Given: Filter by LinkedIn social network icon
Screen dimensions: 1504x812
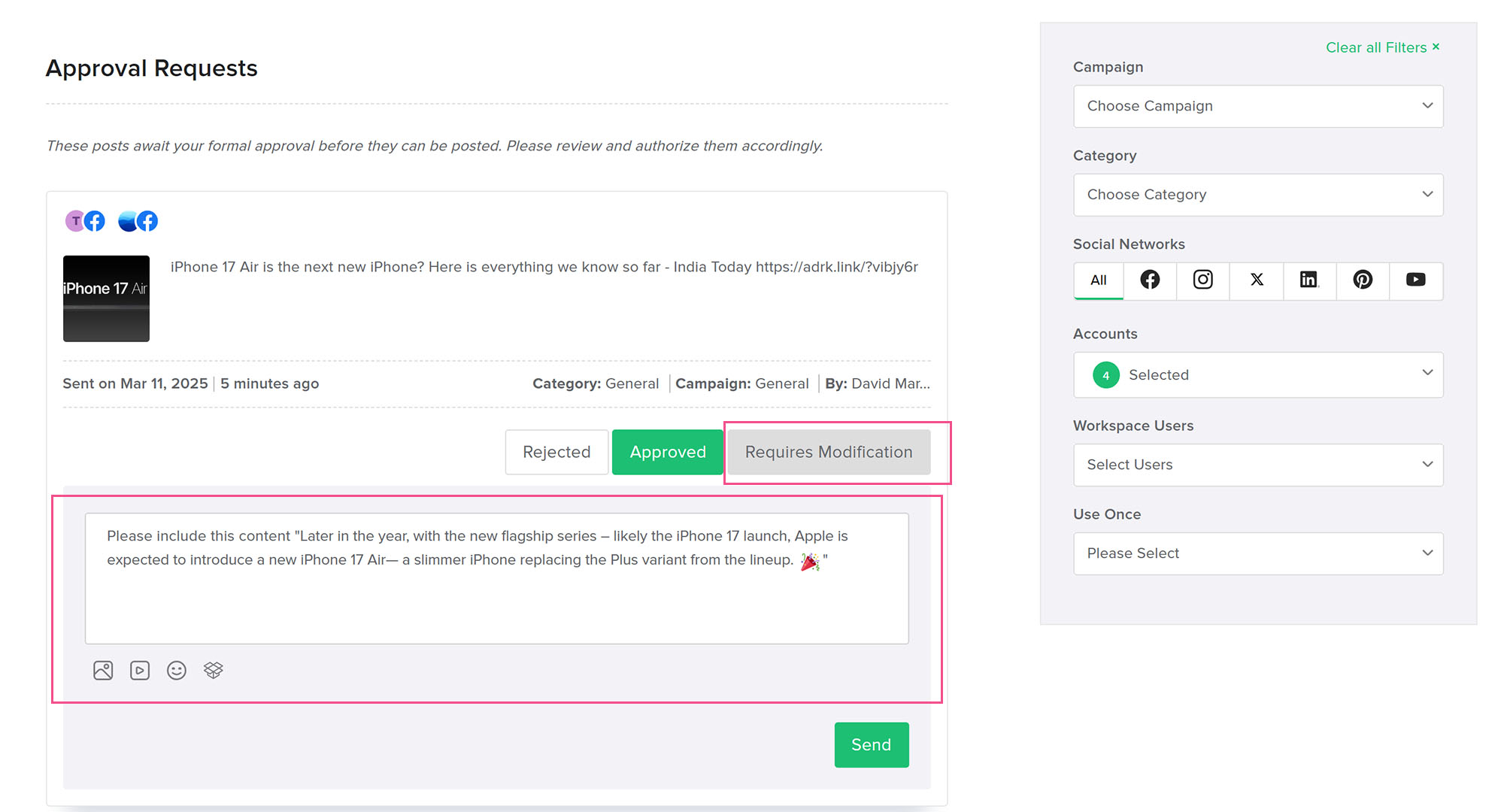Looking at the screenshot, I should [x=1309, y=280].
